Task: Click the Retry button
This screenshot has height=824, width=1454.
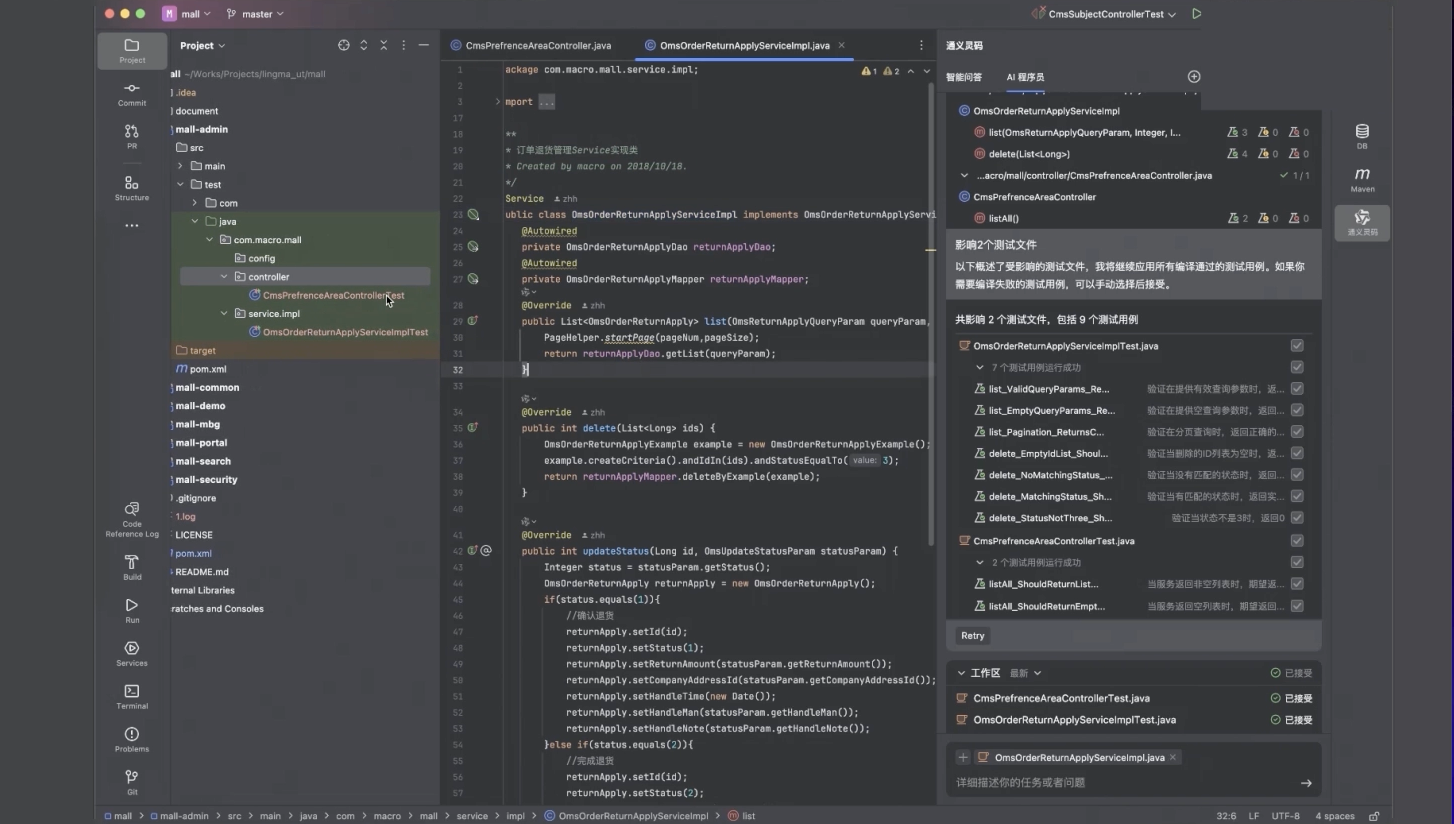Action: tap(973, 636)
